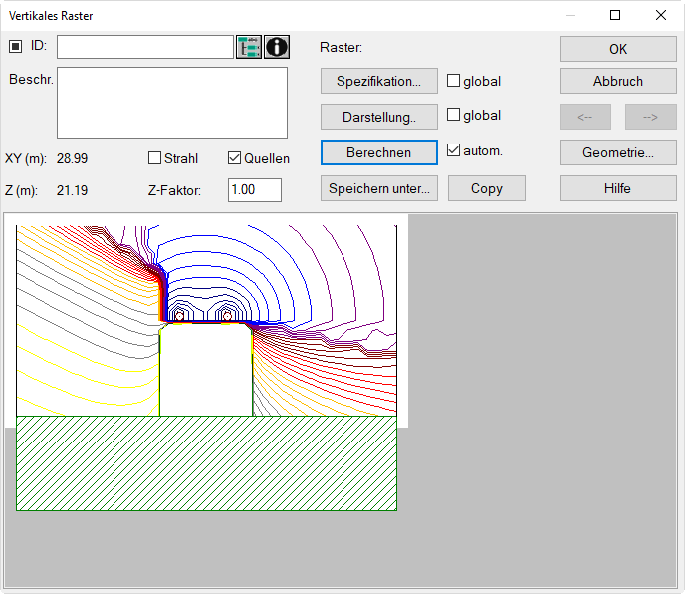685x594 pixels.
Task: Enable the Strahl checkbox
Action: (x=154, y=158)
